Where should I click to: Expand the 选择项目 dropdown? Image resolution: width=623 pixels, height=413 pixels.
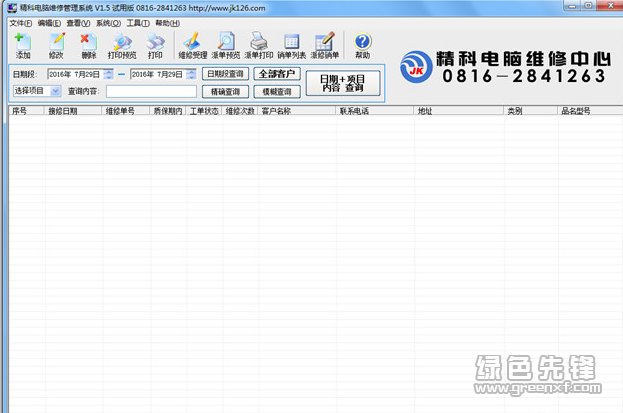55,91
